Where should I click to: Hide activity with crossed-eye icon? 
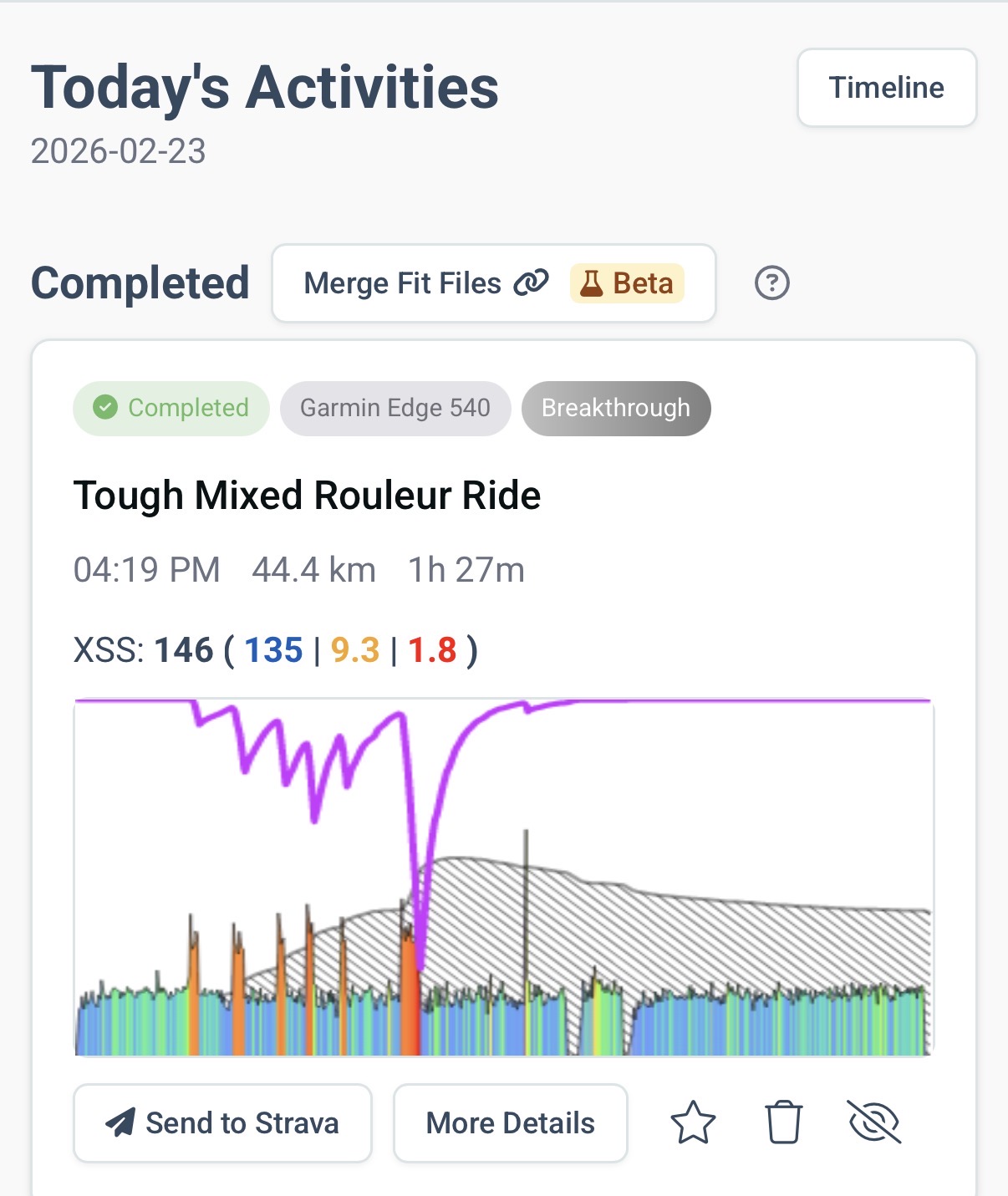pyautogui.click(x=873, y=1122)
